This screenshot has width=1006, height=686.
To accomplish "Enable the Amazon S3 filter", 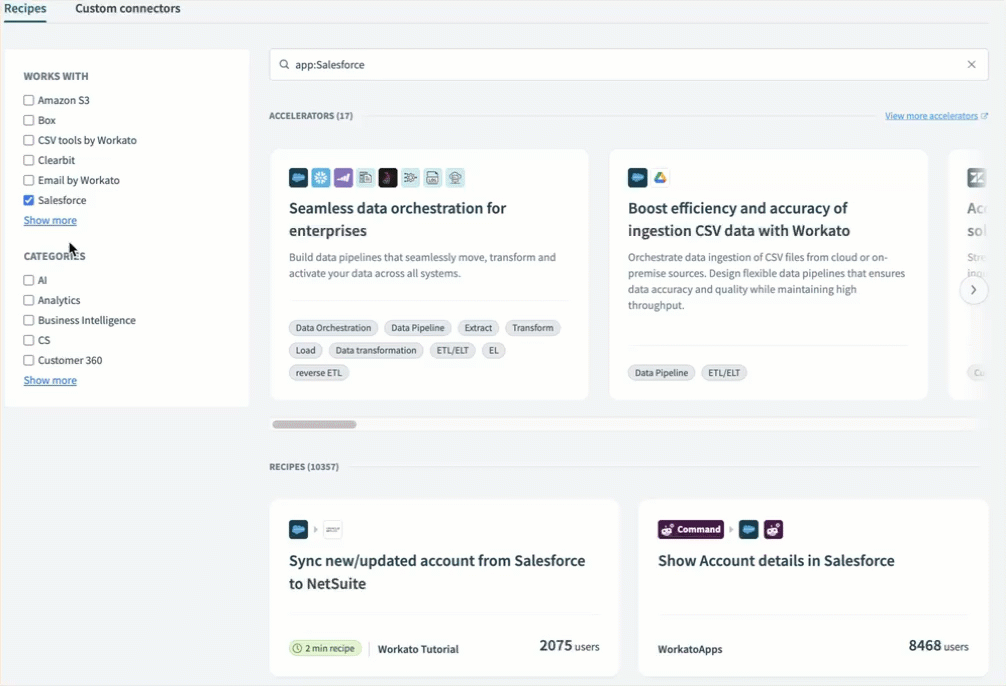I will tap(29, 100).
